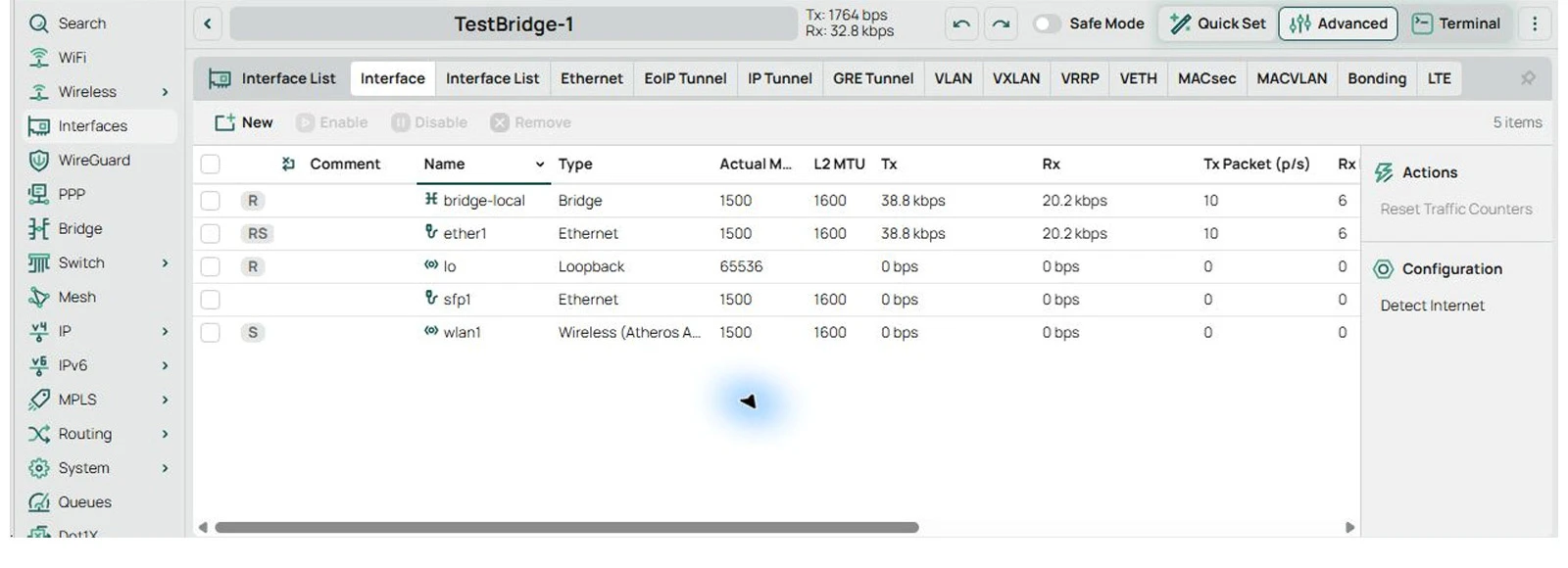The width and height of the screenshot is (1568, 568).
Task: Pin the tab bar with pin icon
Action: point(1528,78)
